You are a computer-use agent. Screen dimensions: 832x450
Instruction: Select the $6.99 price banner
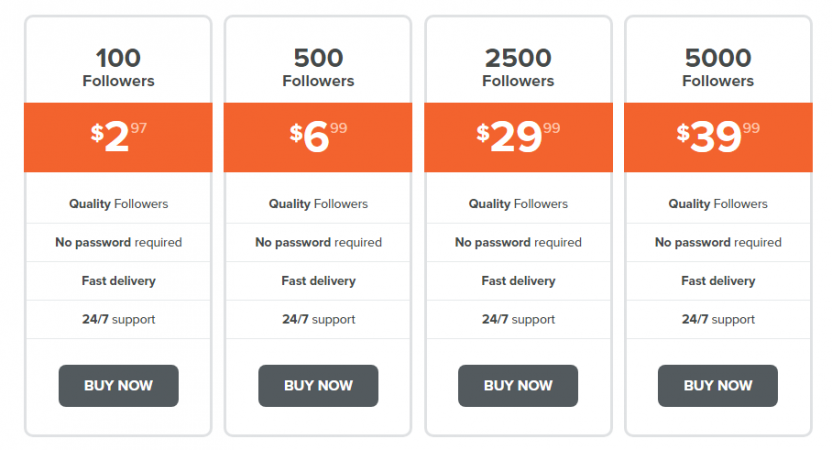pos(318,137)
